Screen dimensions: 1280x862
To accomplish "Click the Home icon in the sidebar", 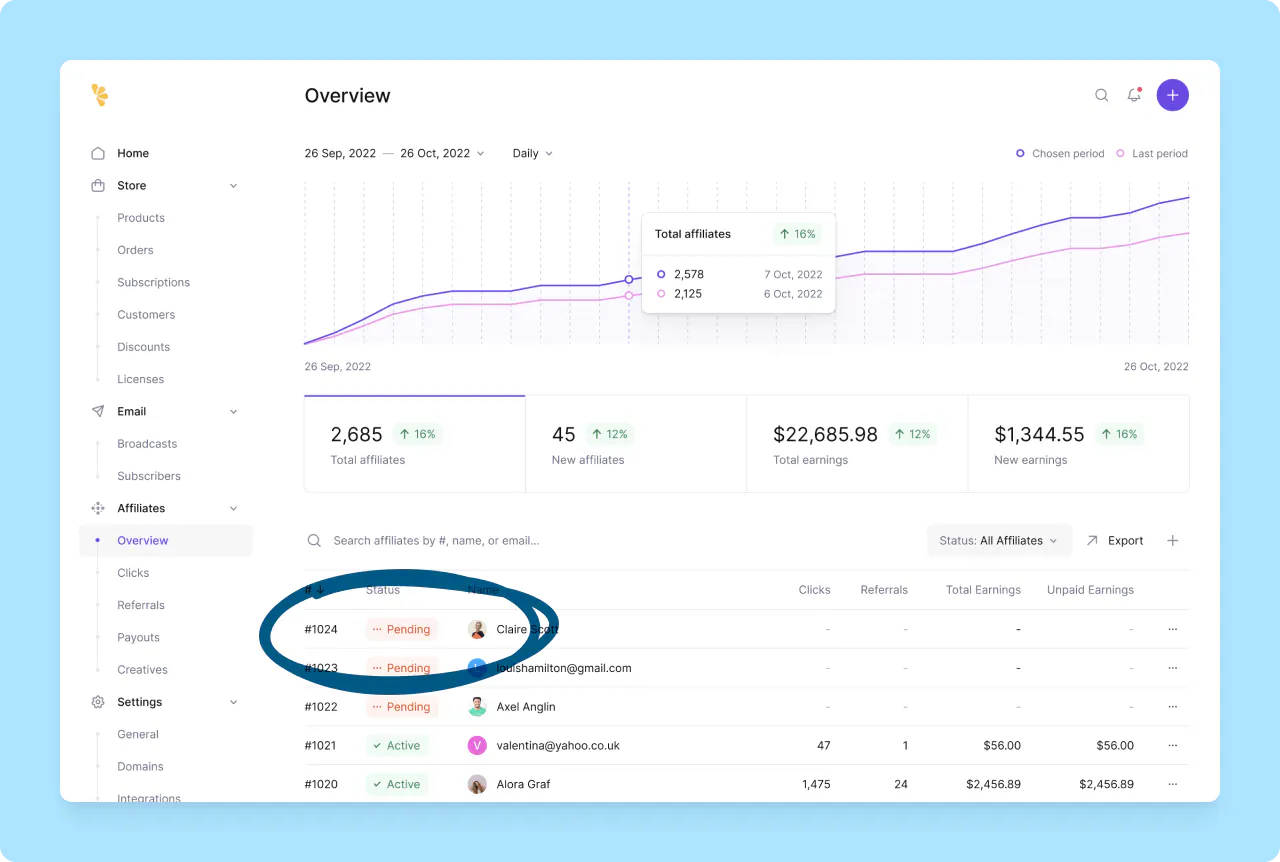I will tap(98, 153).
